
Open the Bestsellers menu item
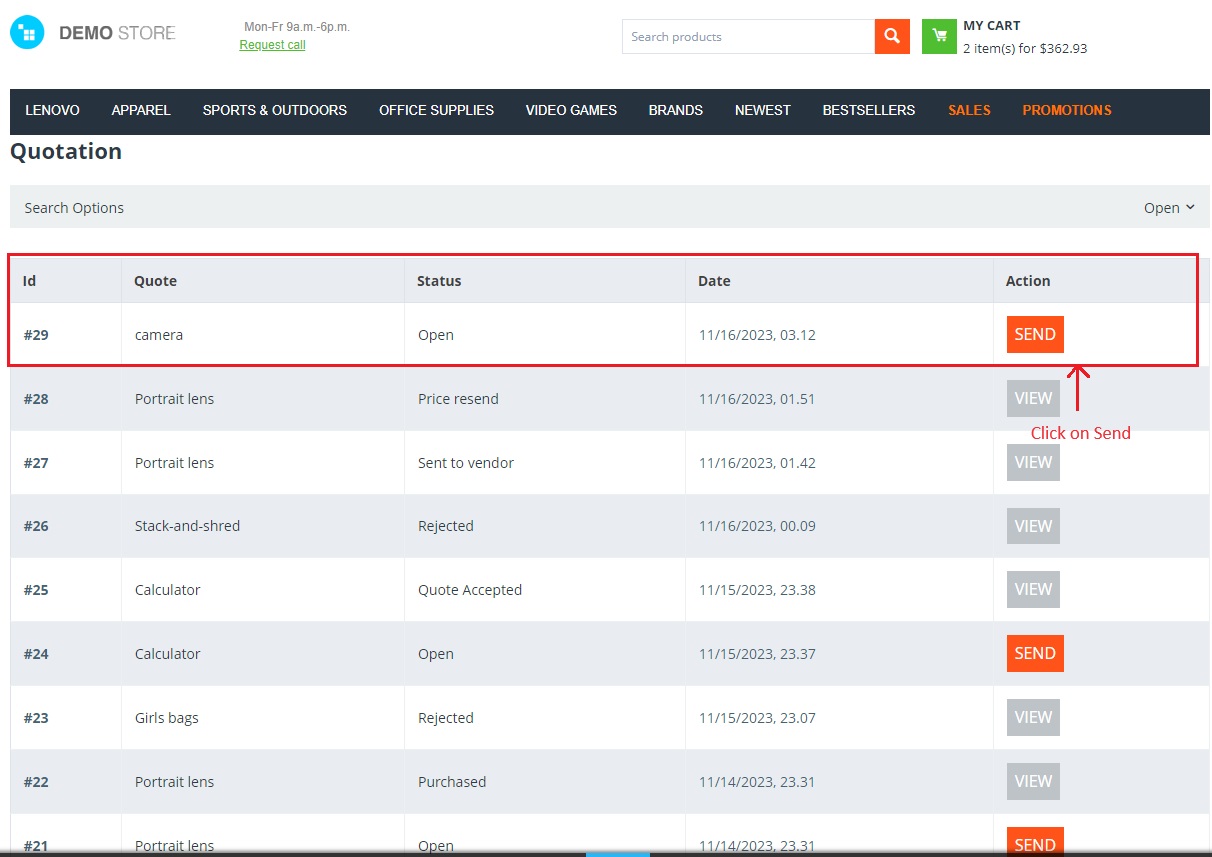coord(869,110)
